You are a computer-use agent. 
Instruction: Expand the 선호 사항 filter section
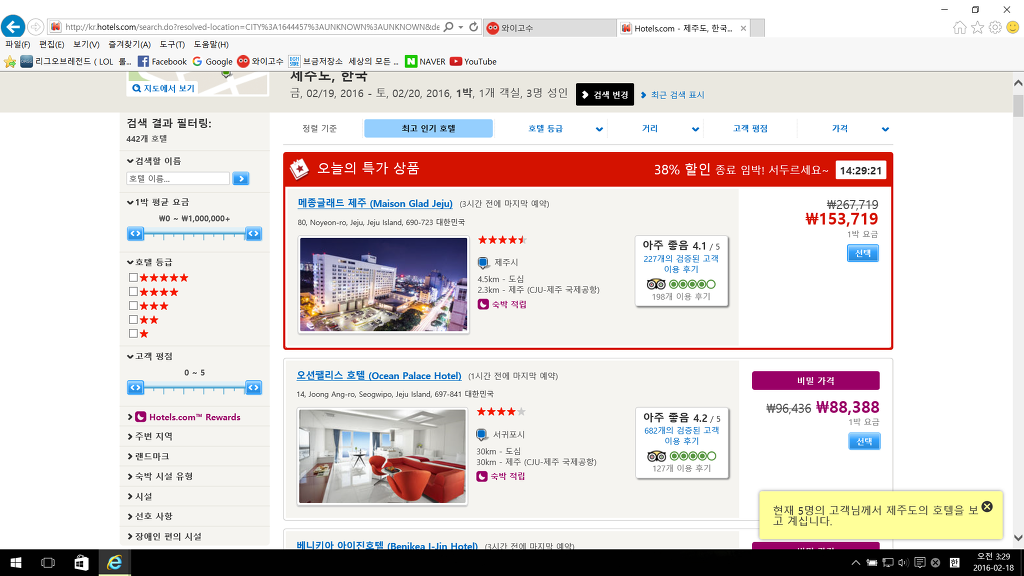tap(150, 517)
